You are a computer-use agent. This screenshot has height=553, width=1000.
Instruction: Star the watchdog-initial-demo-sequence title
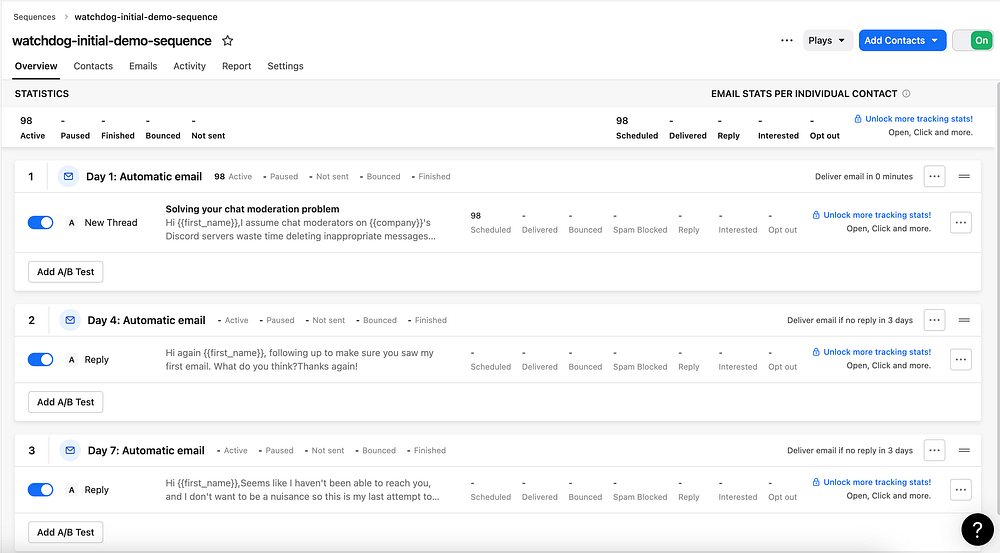pyautogui.click(x=227, y=41)
